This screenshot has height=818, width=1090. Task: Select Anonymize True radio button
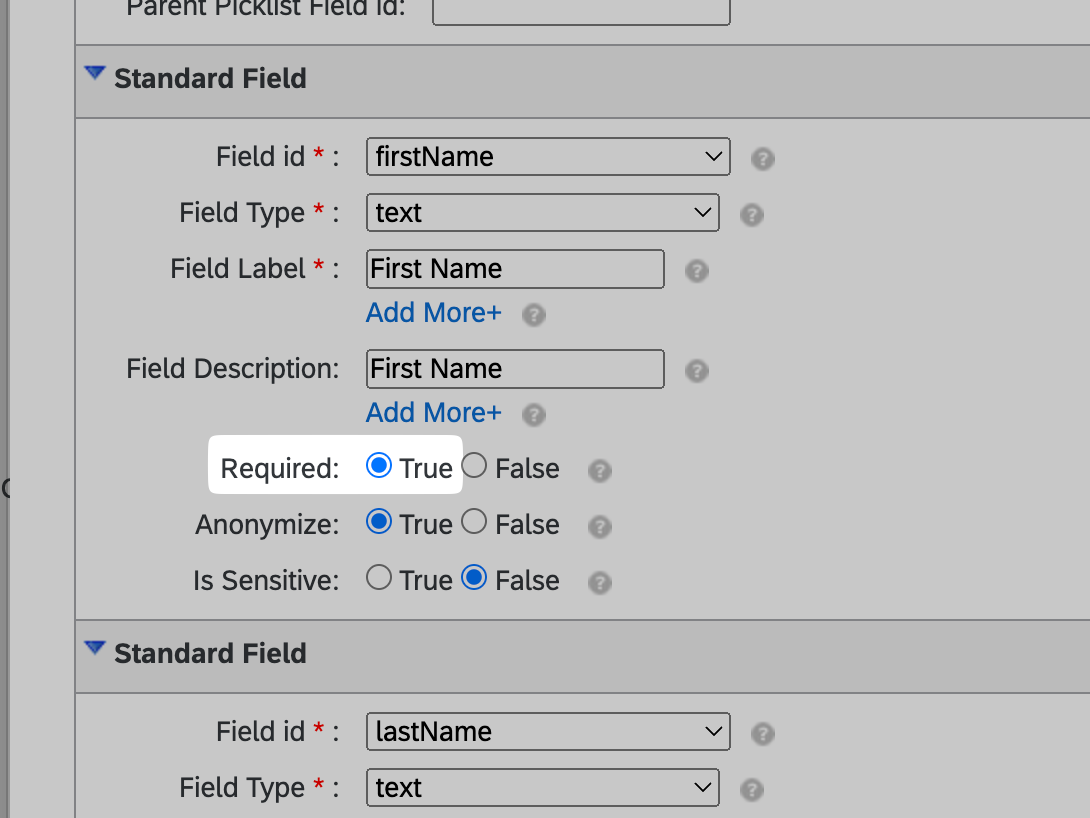click(x=379, y=522)
